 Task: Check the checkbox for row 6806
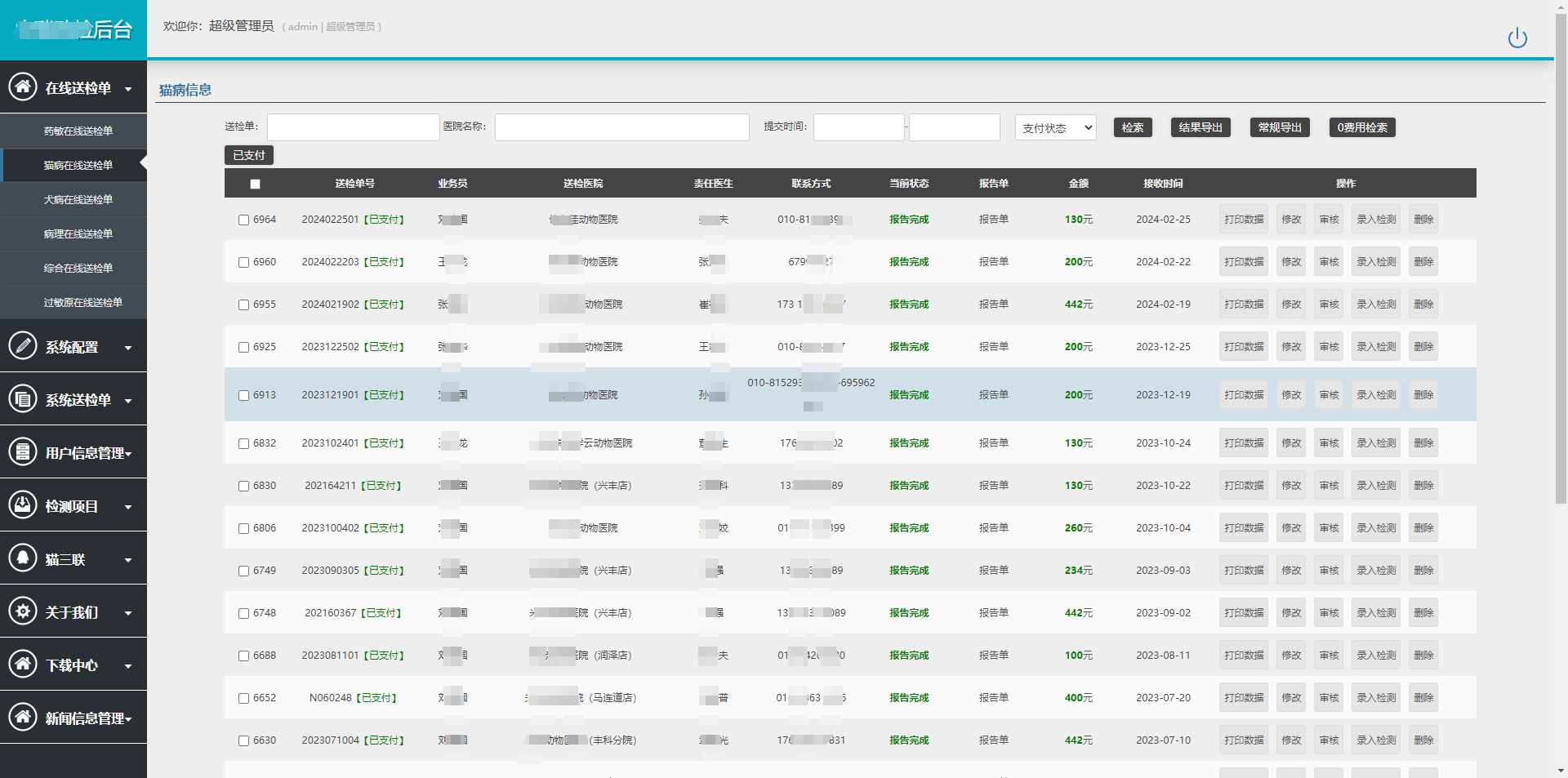243,529
